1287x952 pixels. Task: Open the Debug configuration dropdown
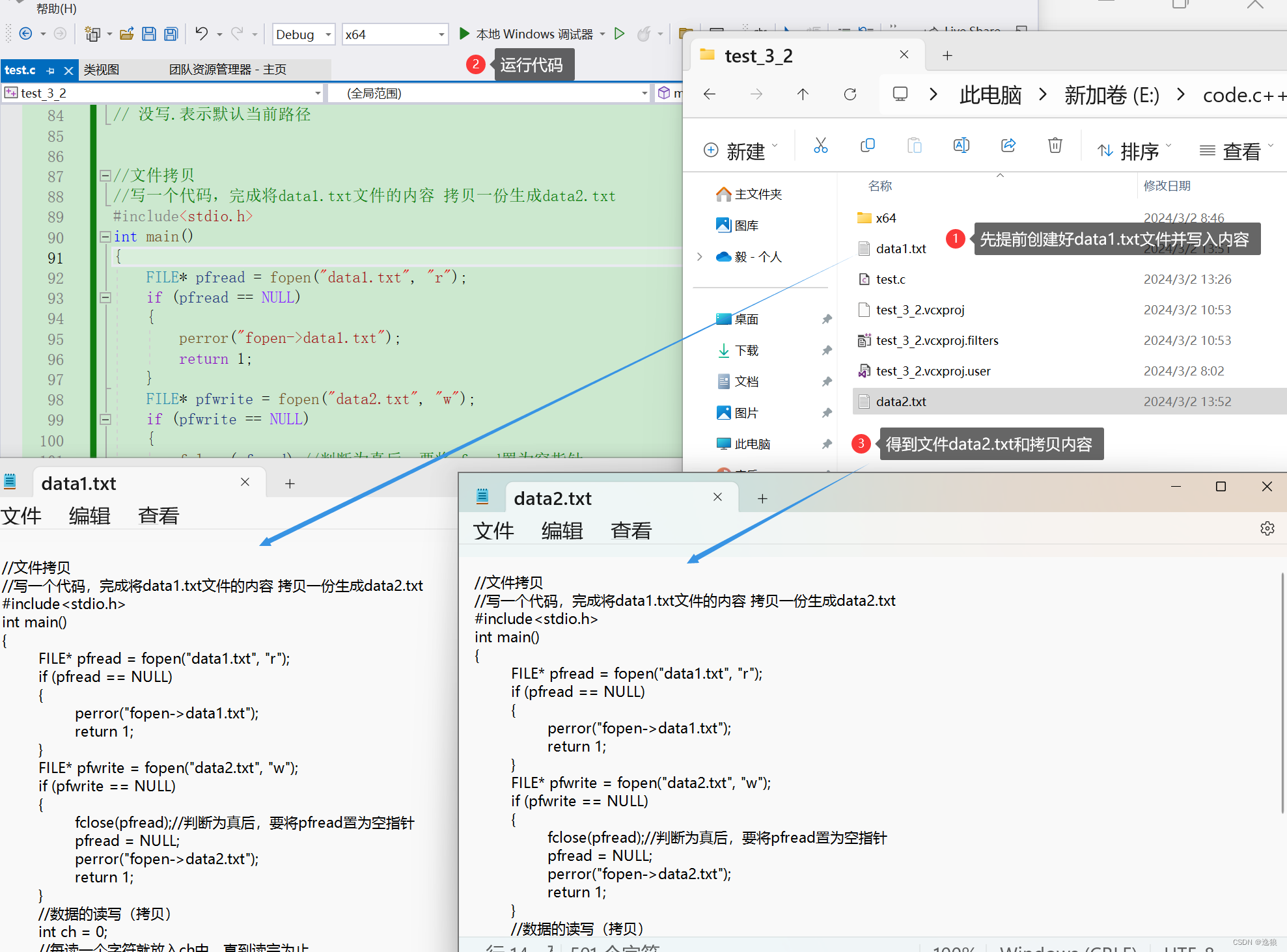coord(328,34)
